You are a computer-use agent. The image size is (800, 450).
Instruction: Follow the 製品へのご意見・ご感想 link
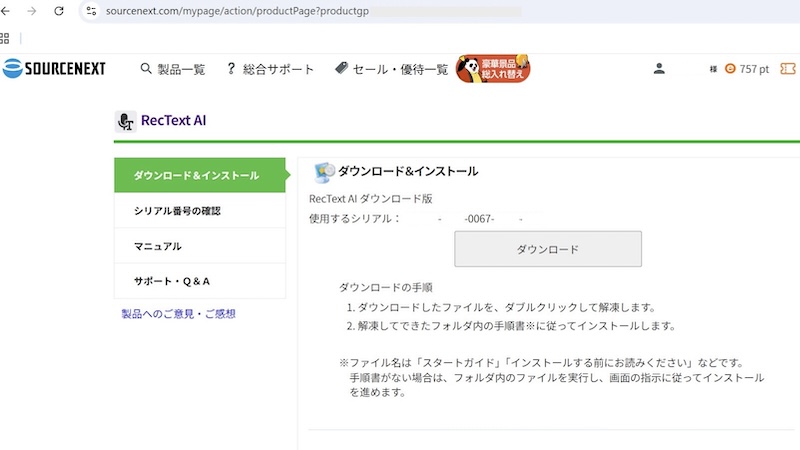(178, 314)
